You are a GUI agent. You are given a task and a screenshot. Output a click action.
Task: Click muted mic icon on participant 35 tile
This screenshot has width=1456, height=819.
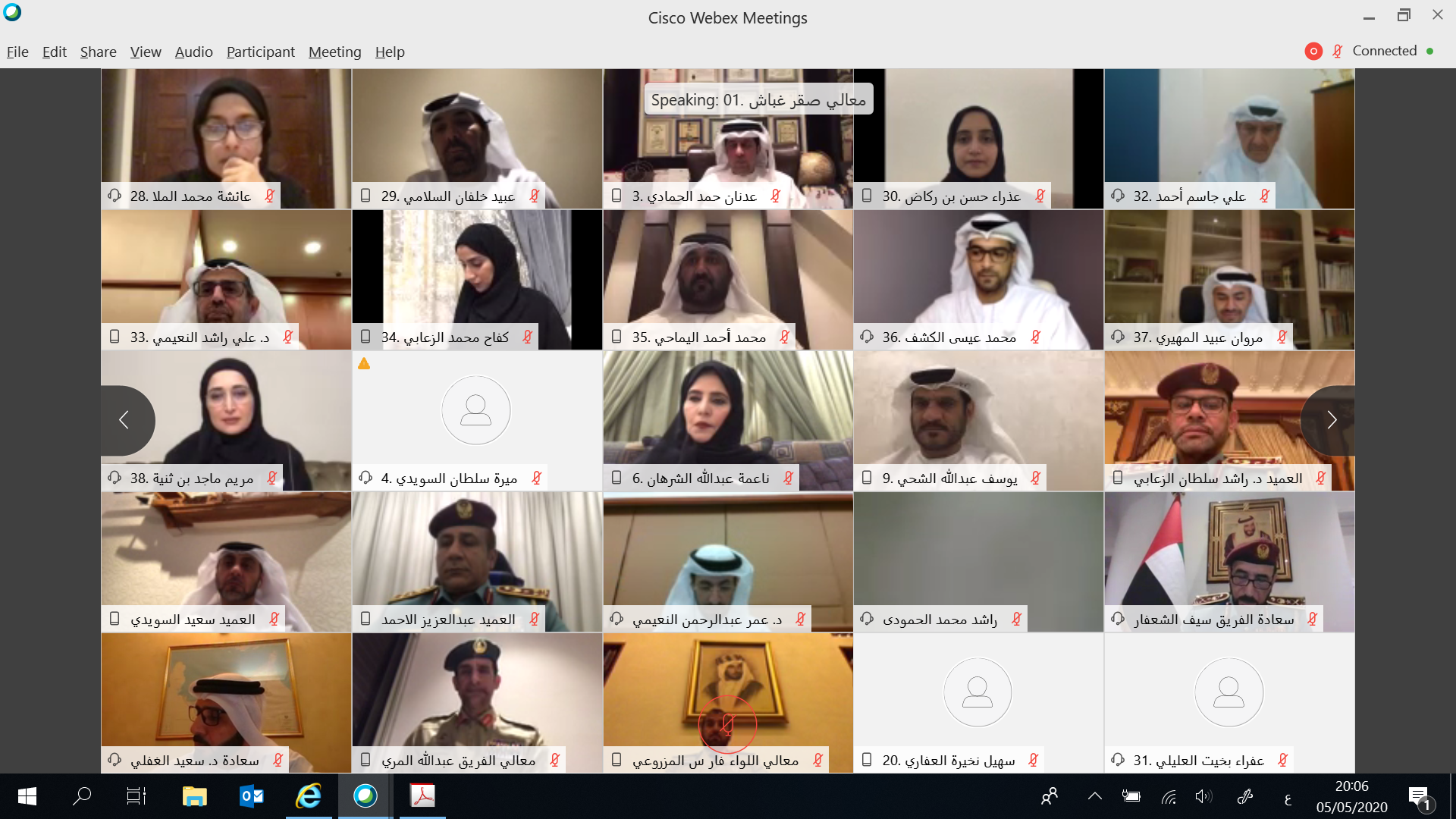coord(785,337)
